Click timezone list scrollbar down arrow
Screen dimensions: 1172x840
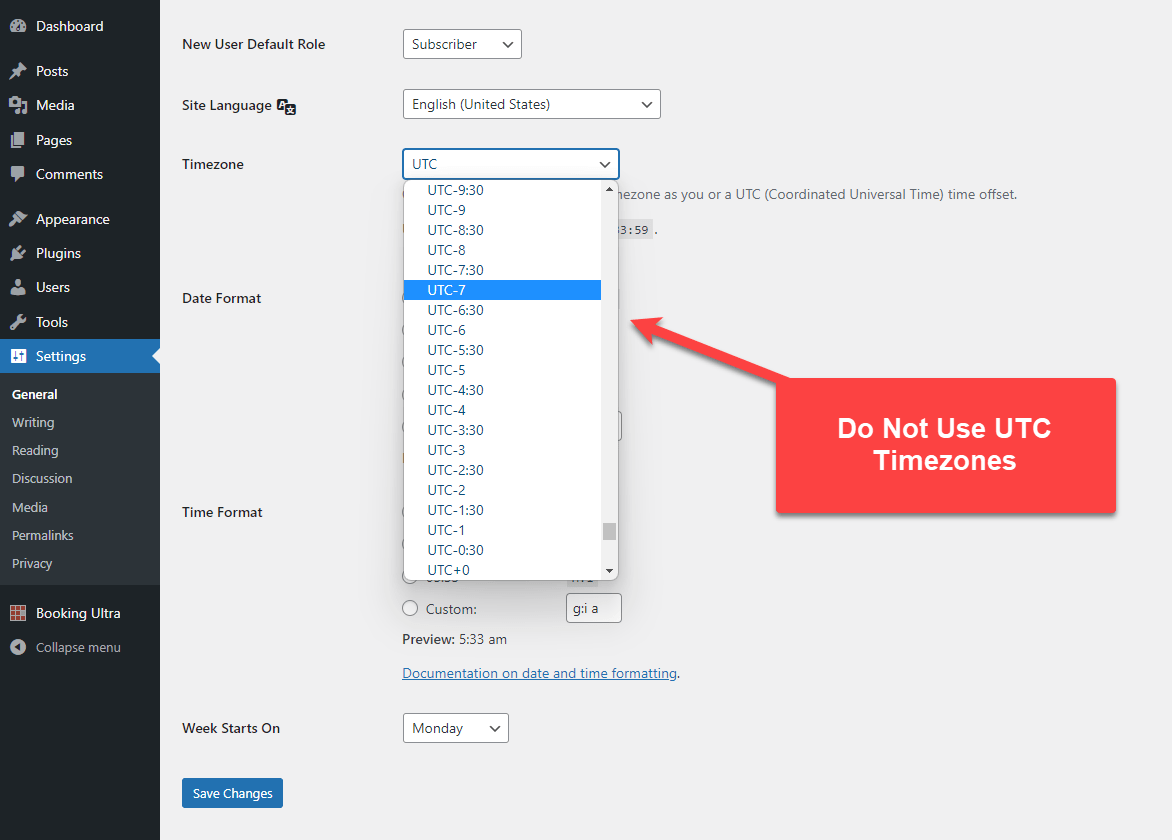[x=609, y=571]
